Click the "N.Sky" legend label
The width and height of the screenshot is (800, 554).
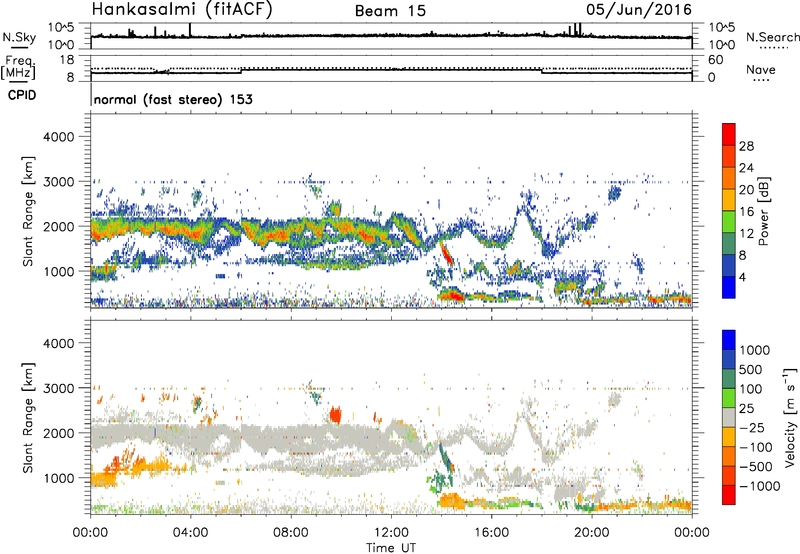click(19, 37)
